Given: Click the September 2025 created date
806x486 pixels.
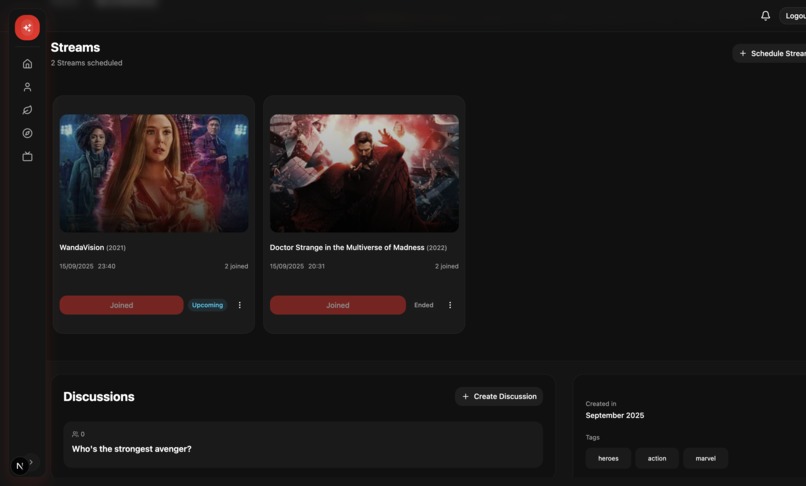Looking at the screenshot, I should (615, 416).
